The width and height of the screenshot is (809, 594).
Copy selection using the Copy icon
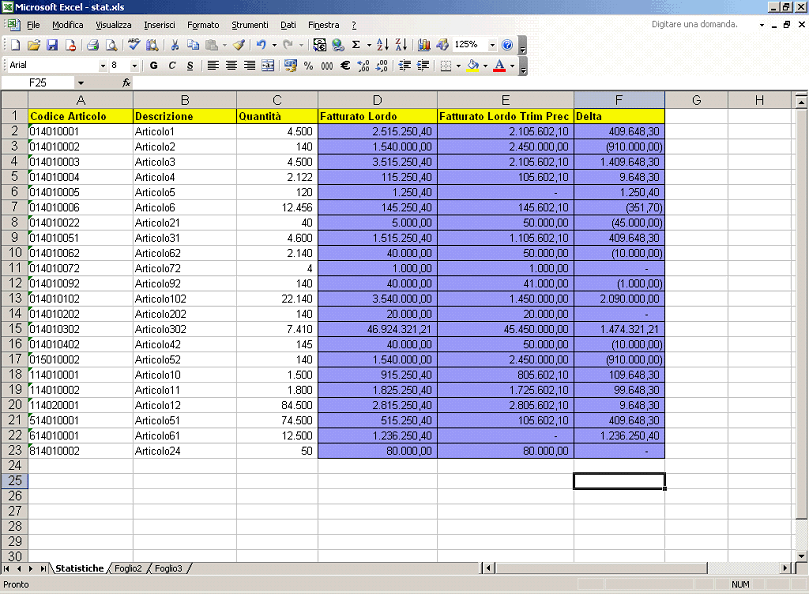[193, 45]
